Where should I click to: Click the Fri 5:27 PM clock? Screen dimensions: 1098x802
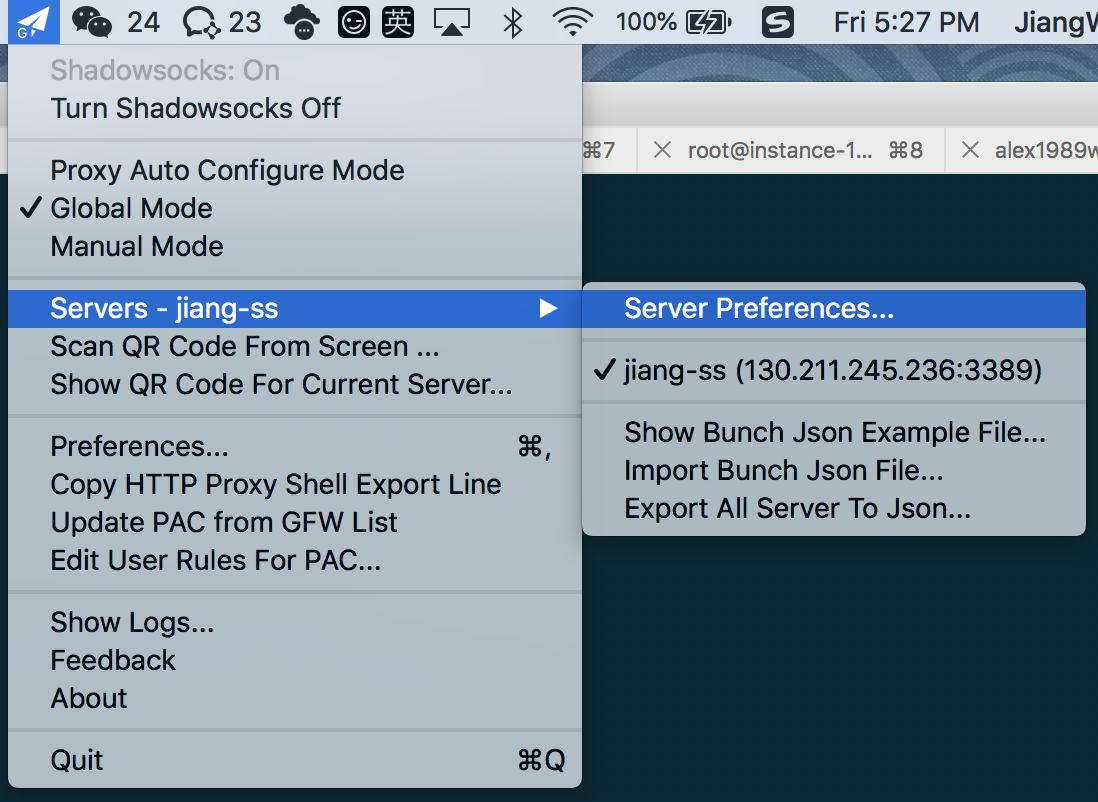pos(906,22)
